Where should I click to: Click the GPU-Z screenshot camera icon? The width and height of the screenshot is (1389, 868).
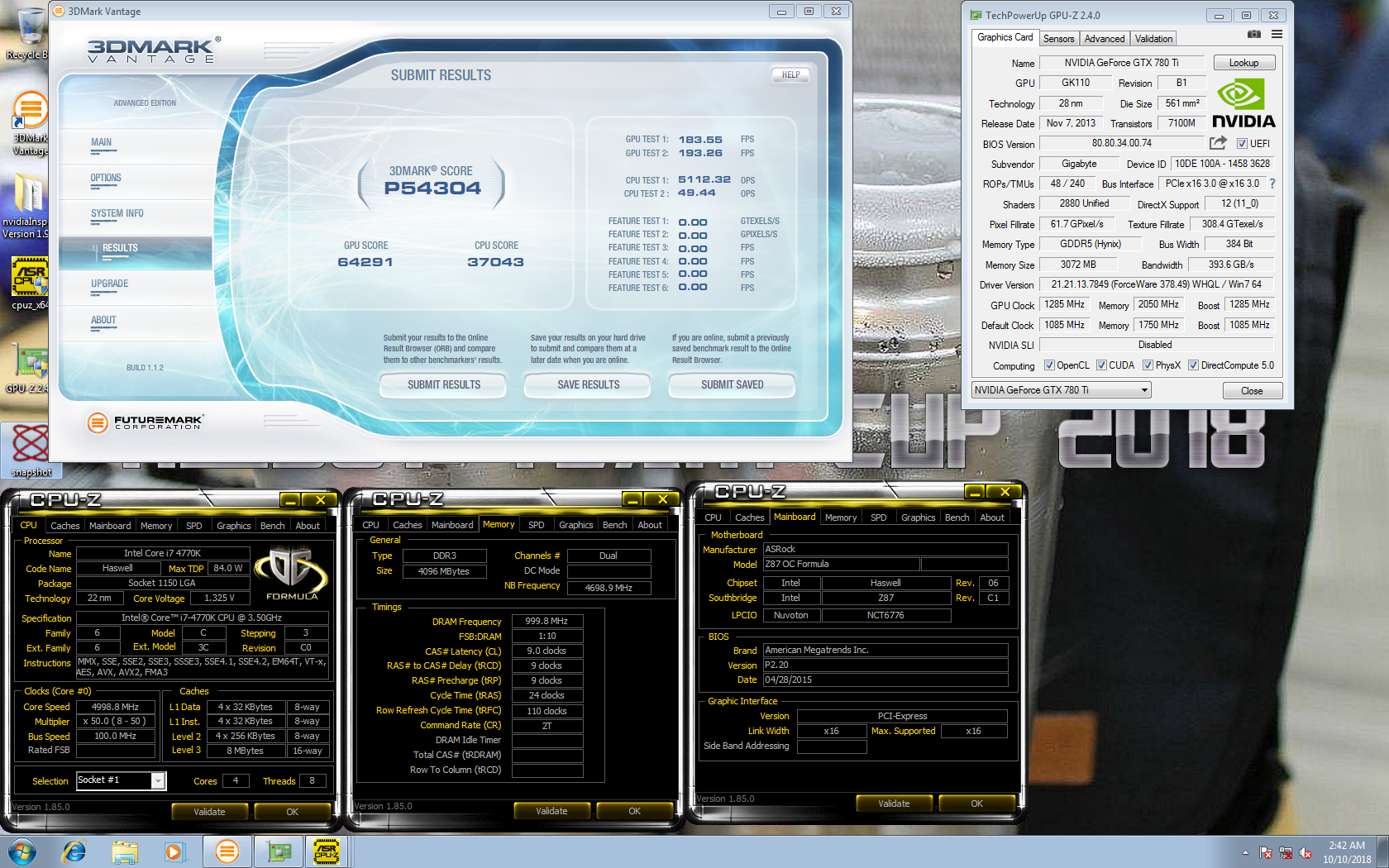pyautogui.click(x=1253, y=35)
